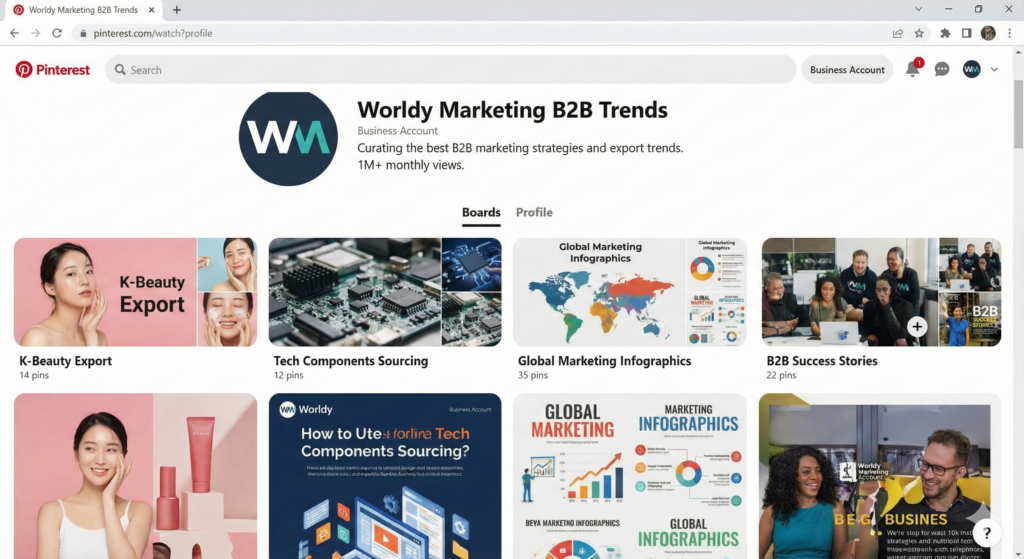Reload the page
Viewport: 1024px width, 559px height.
point(57,33)
